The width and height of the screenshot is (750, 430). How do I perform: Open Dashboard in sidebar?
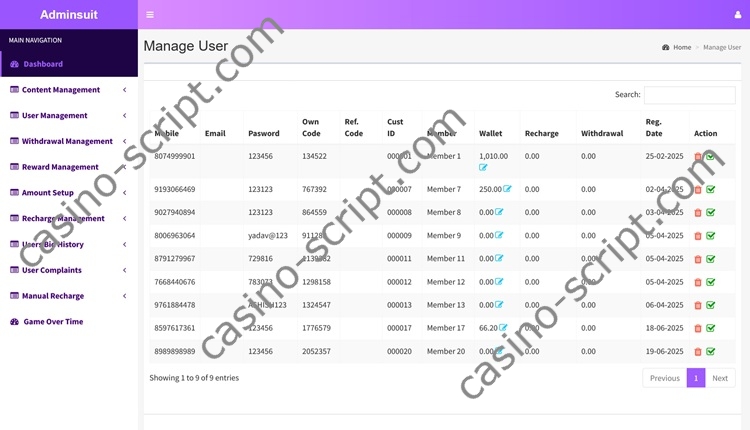43,64
